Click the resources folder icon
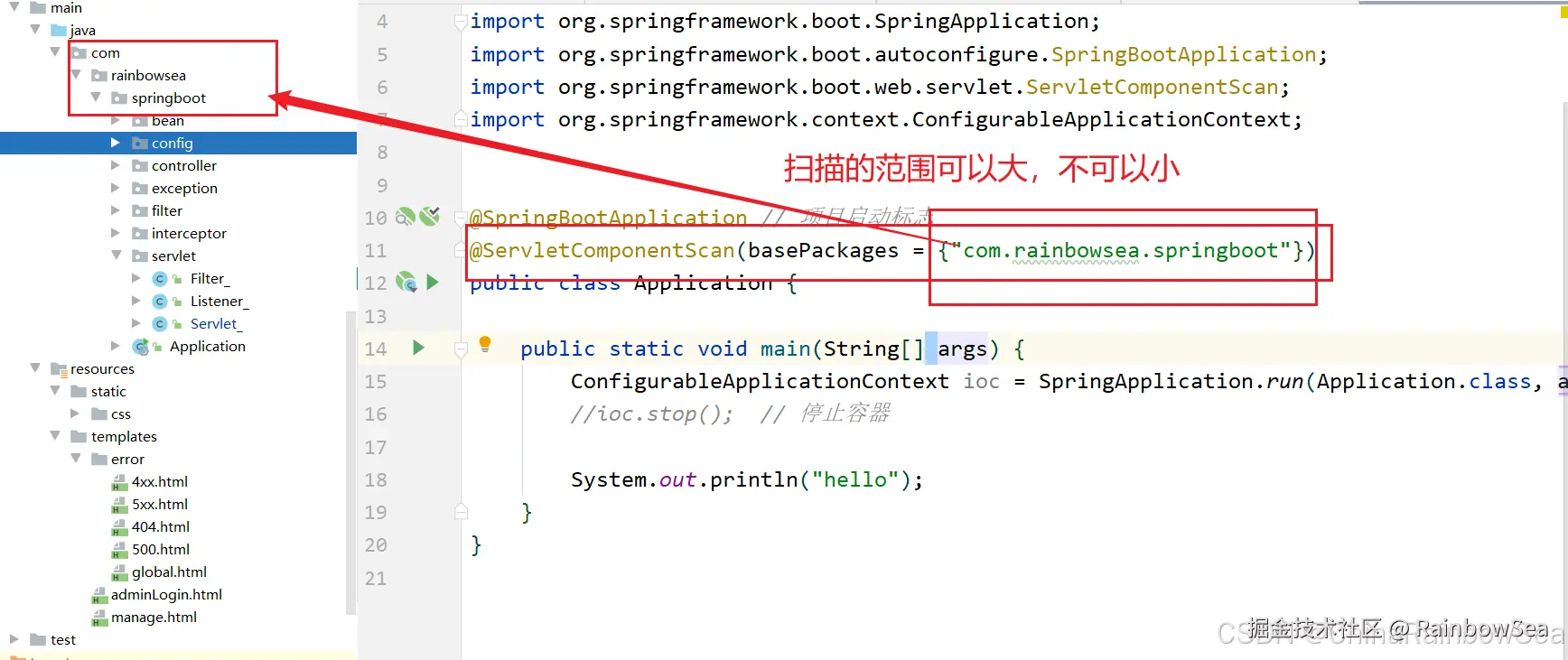The width and height of the screenshot is (1568, 660). click(x=60, y=369)
